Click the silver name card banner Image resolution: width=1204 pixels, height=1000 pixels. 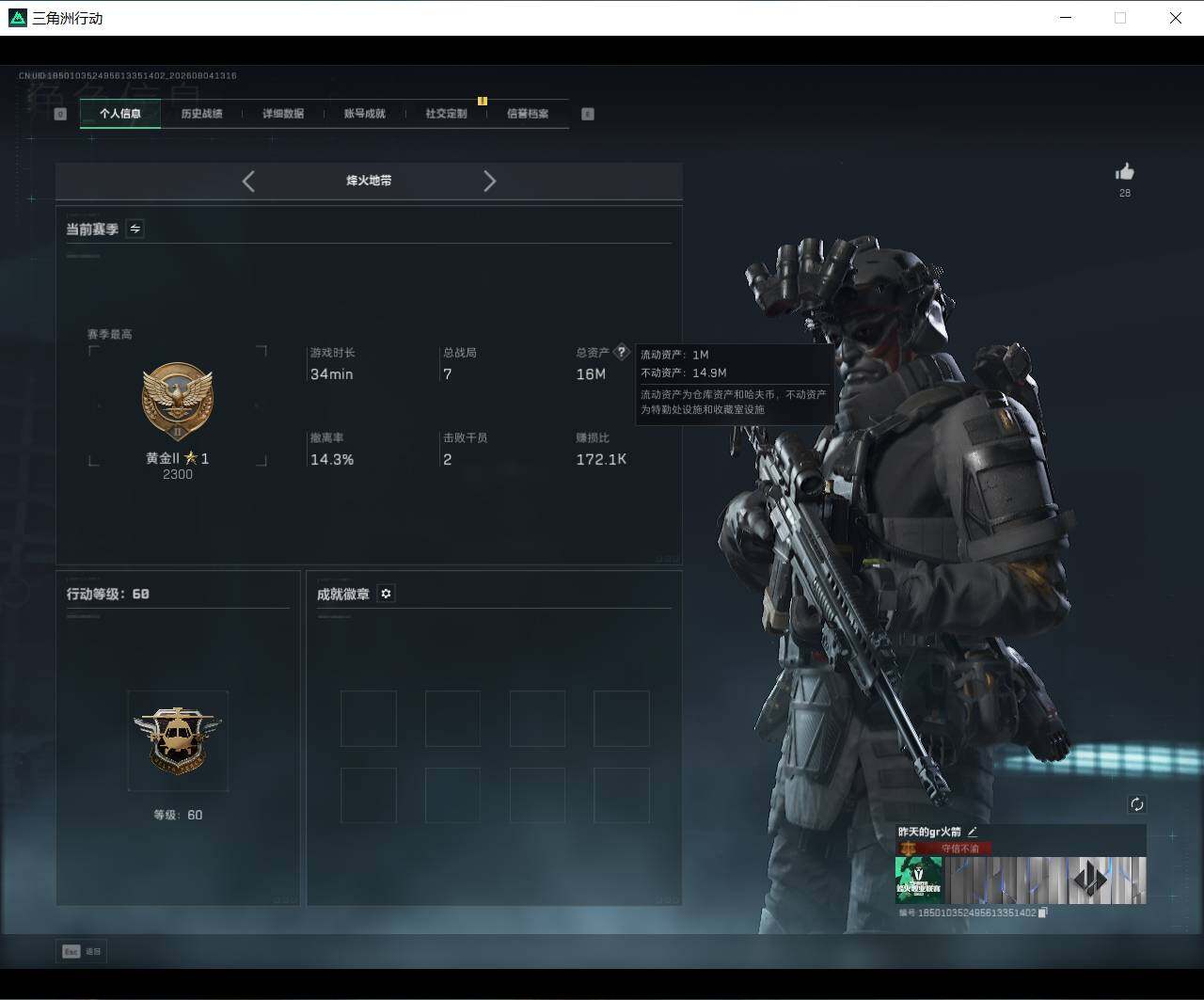click(x=1045, y=880)
